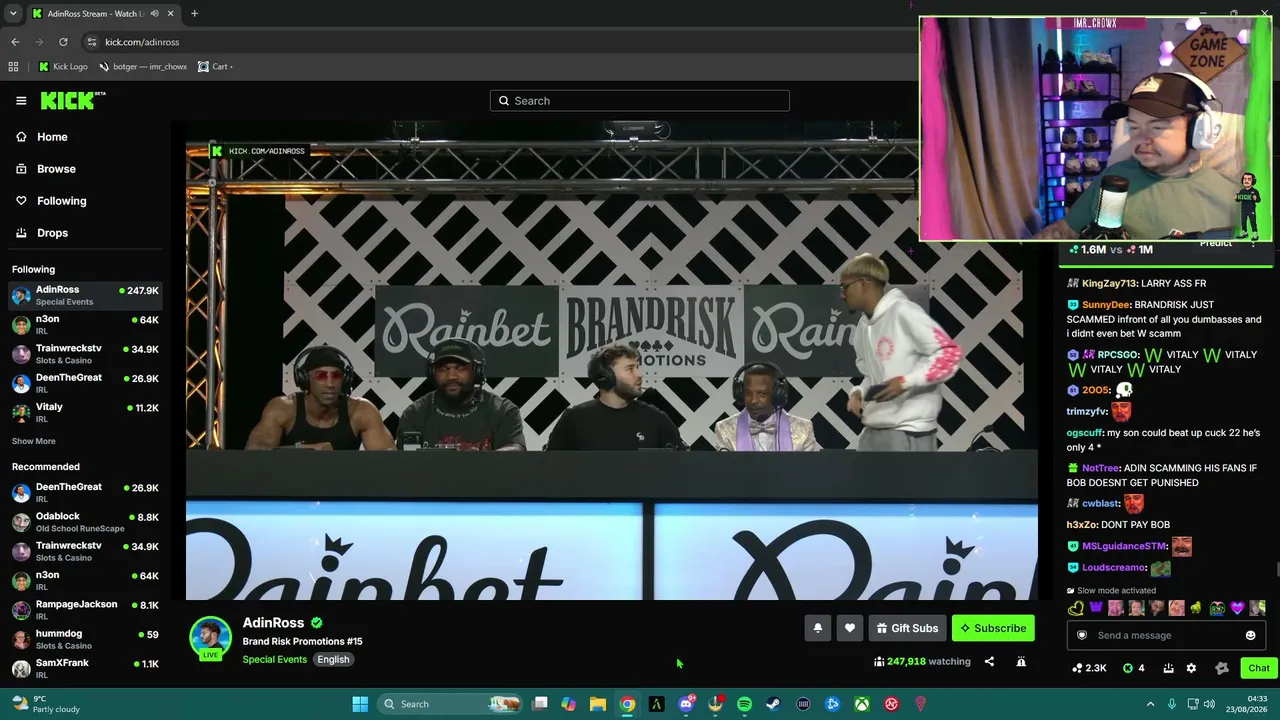Click the green Subscribe button

[993, 628]
